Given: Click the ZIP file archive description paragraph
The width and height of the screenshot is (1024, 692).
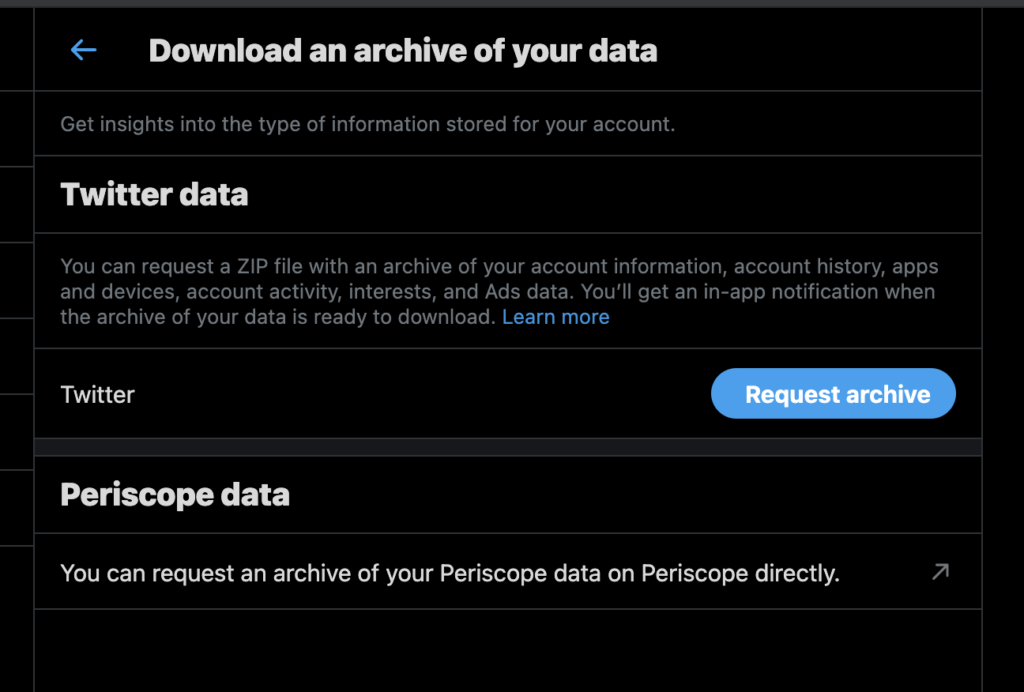Looking at the screenshot, I should pyautogui.click(x=500, y=291).
